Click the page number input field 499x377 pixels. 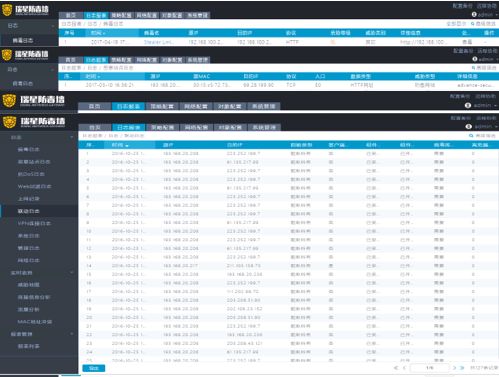point(430,368)
